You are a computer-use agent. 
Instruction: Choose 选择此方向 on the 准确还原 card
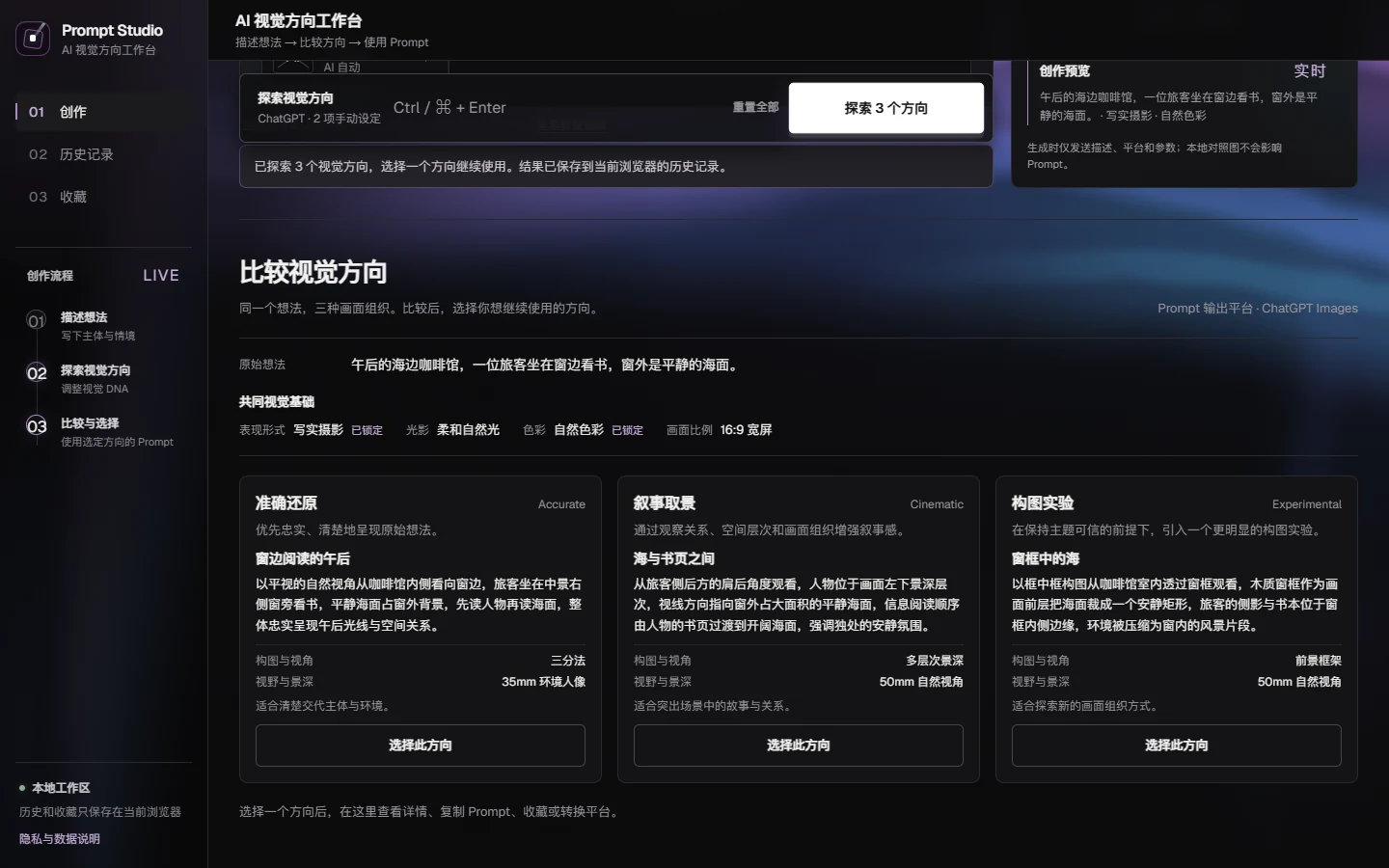(421, 746)
